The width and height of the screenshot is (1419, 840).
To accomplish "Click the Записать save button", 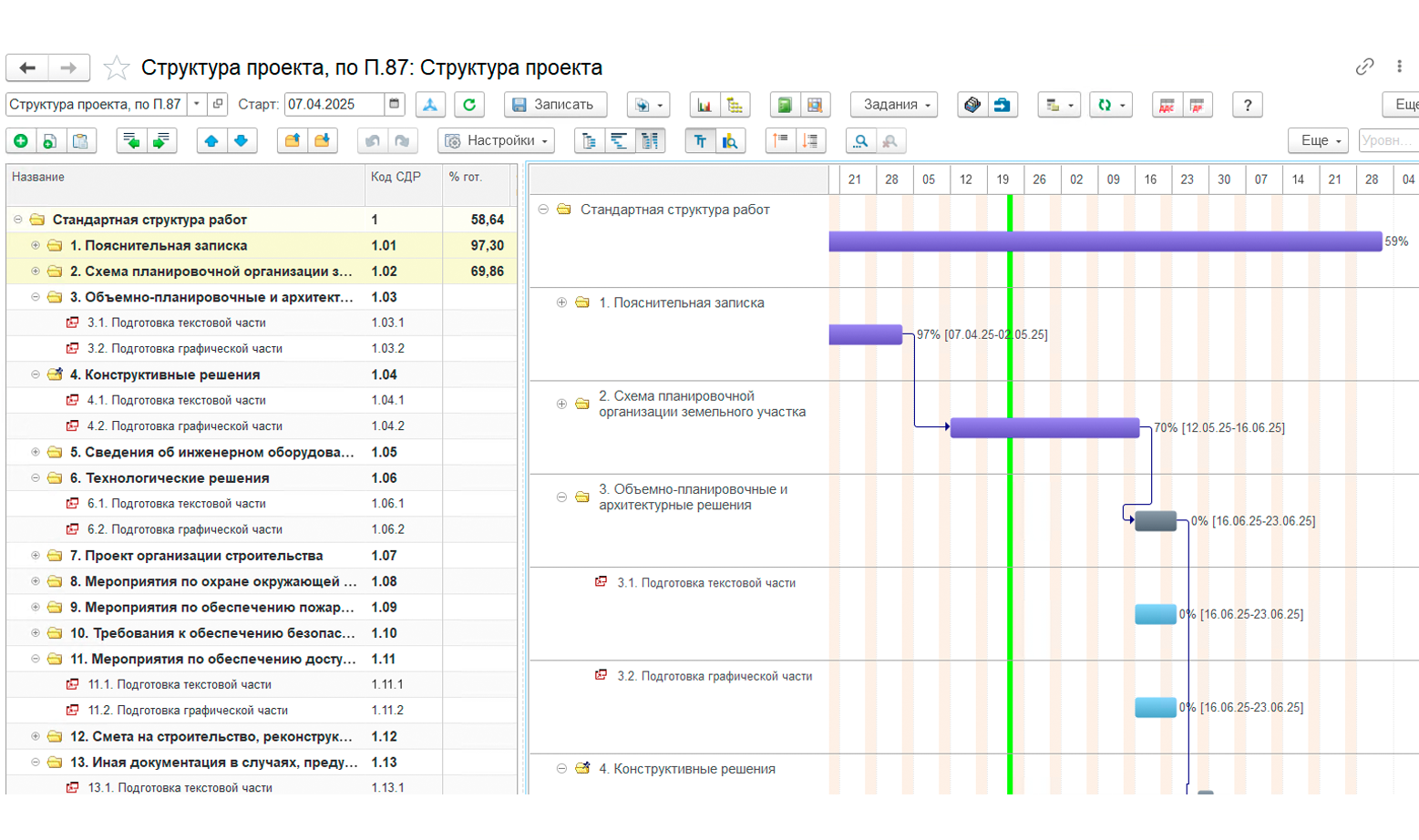I will [x=555, y=105].
